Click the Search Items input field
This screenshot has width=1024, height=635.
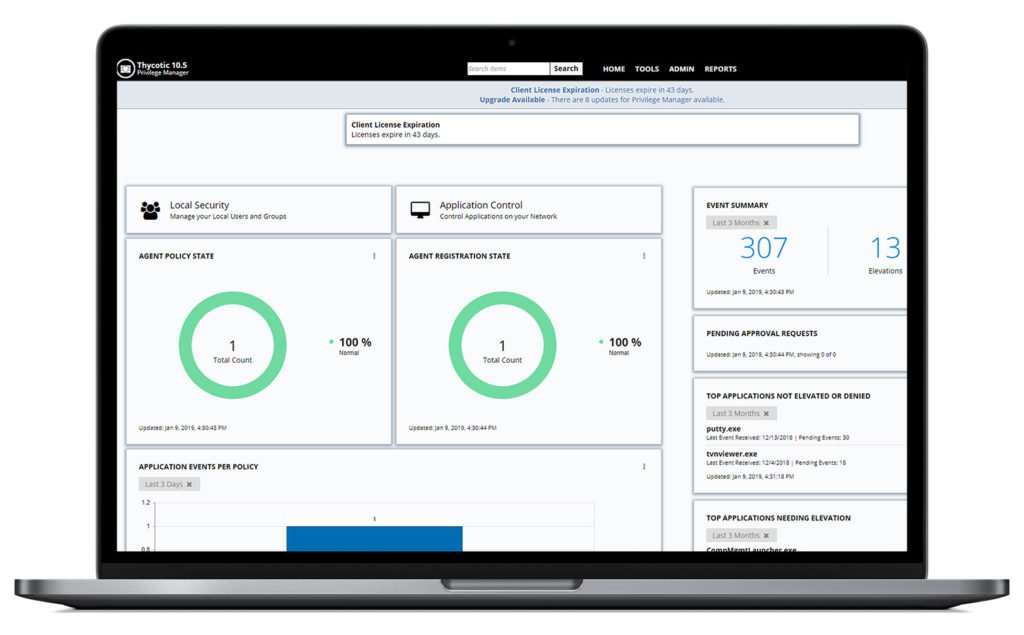508,68
